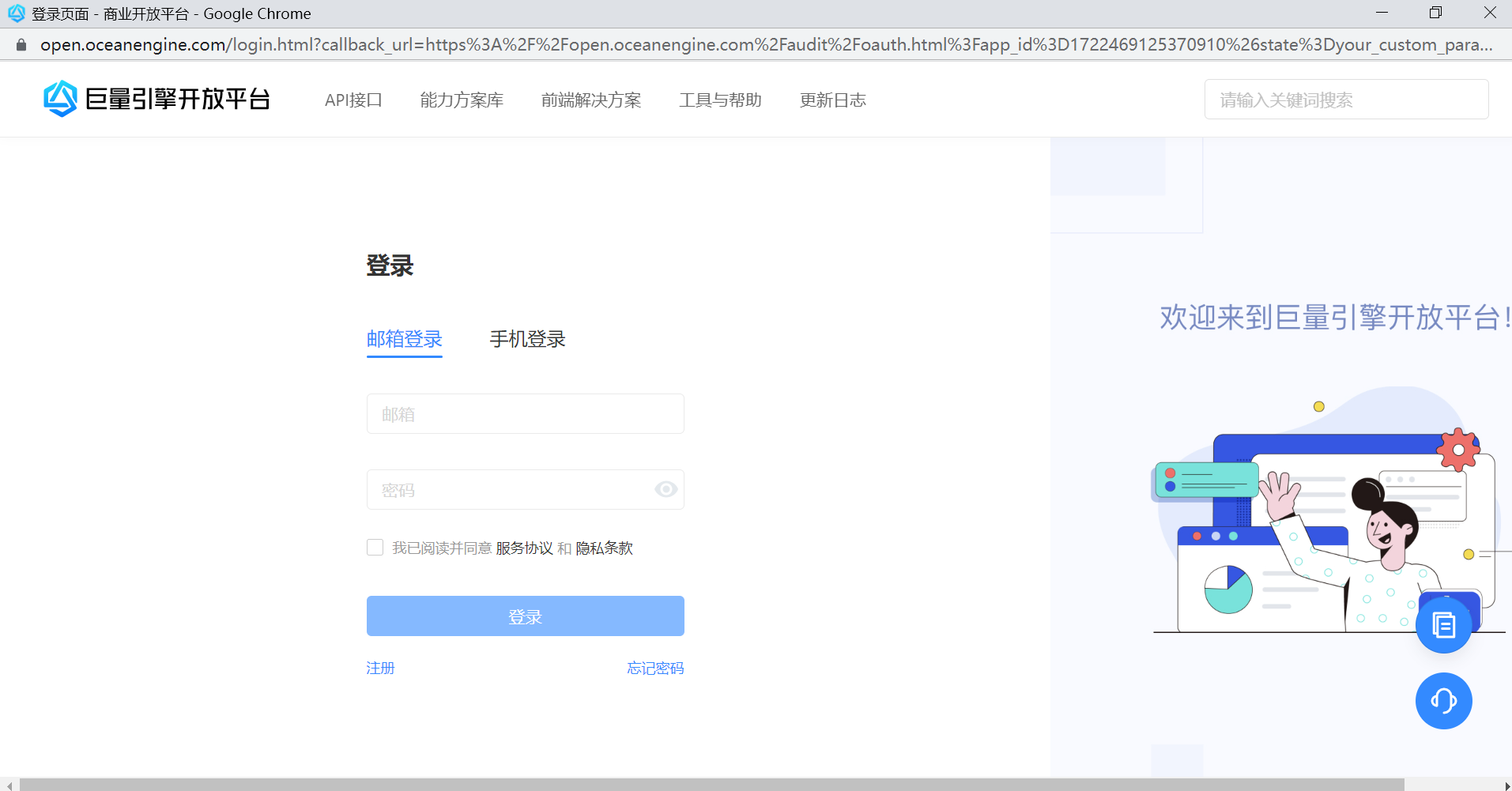The width and height of the screenshot is (1512, 791).
Task: Click the scrollbar left arrow
Action: [x=9, y=785]
